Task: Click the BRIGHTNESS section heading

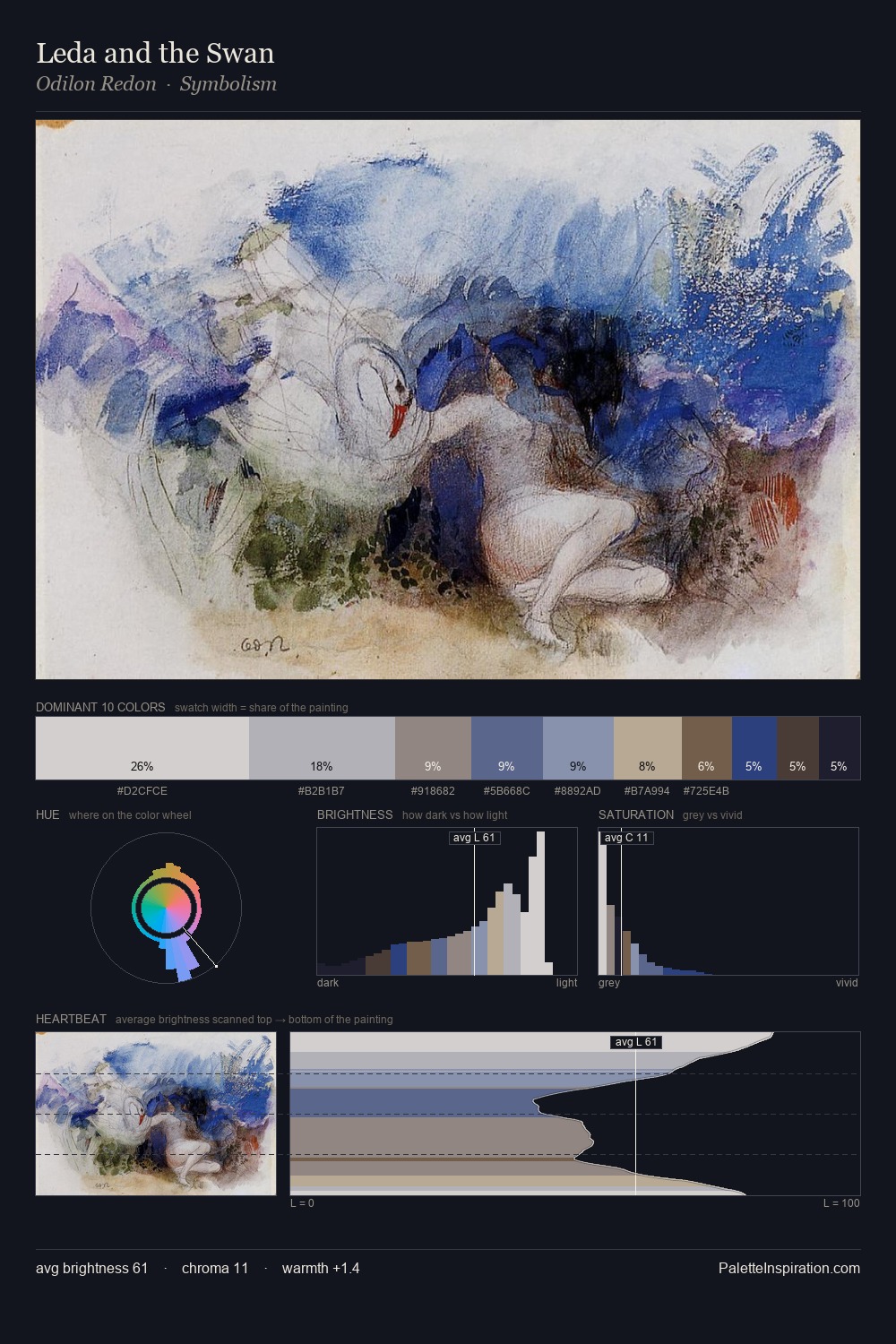Action: pos(355,814)
